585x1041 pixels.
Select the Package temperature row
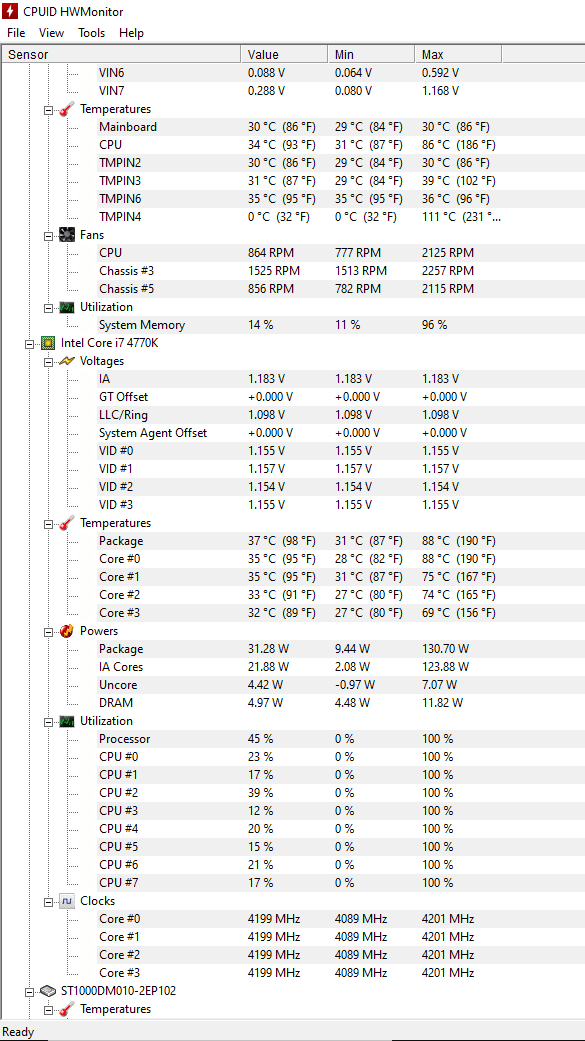point(292,541)
